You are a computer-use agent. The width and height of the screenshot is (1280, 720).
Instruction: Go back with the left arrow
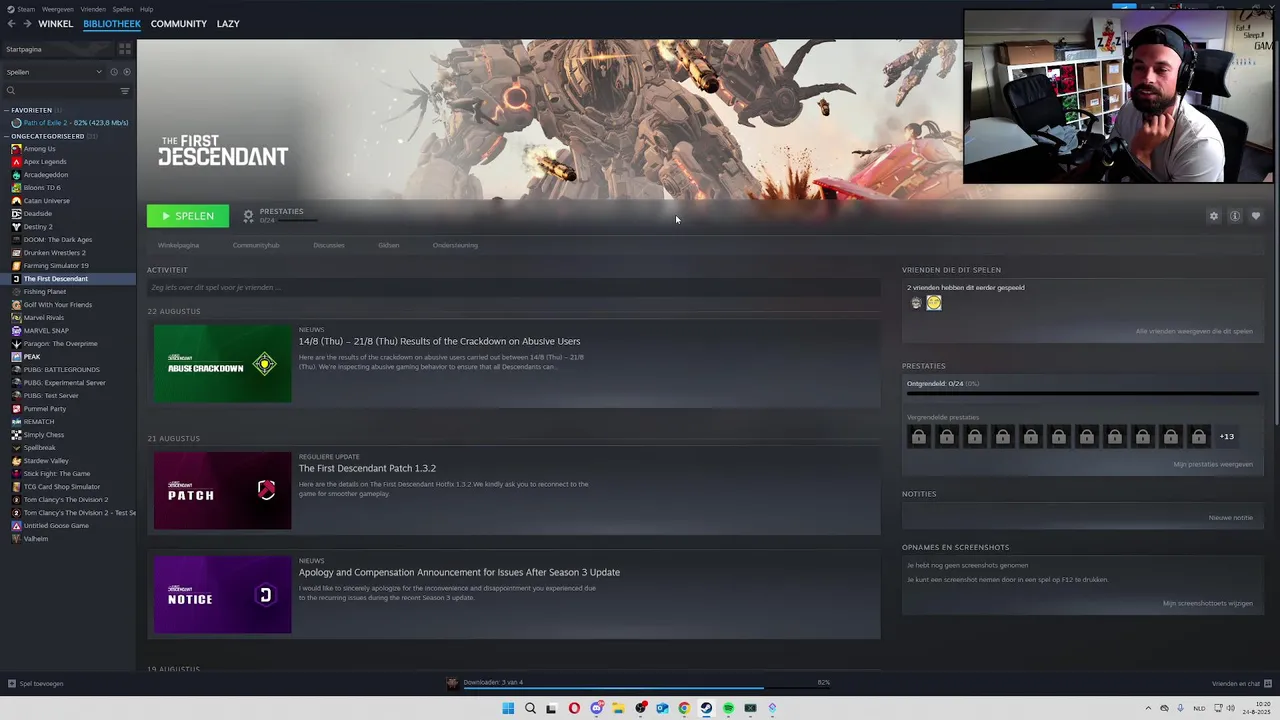pyautogui.click(x=11, y=23)
